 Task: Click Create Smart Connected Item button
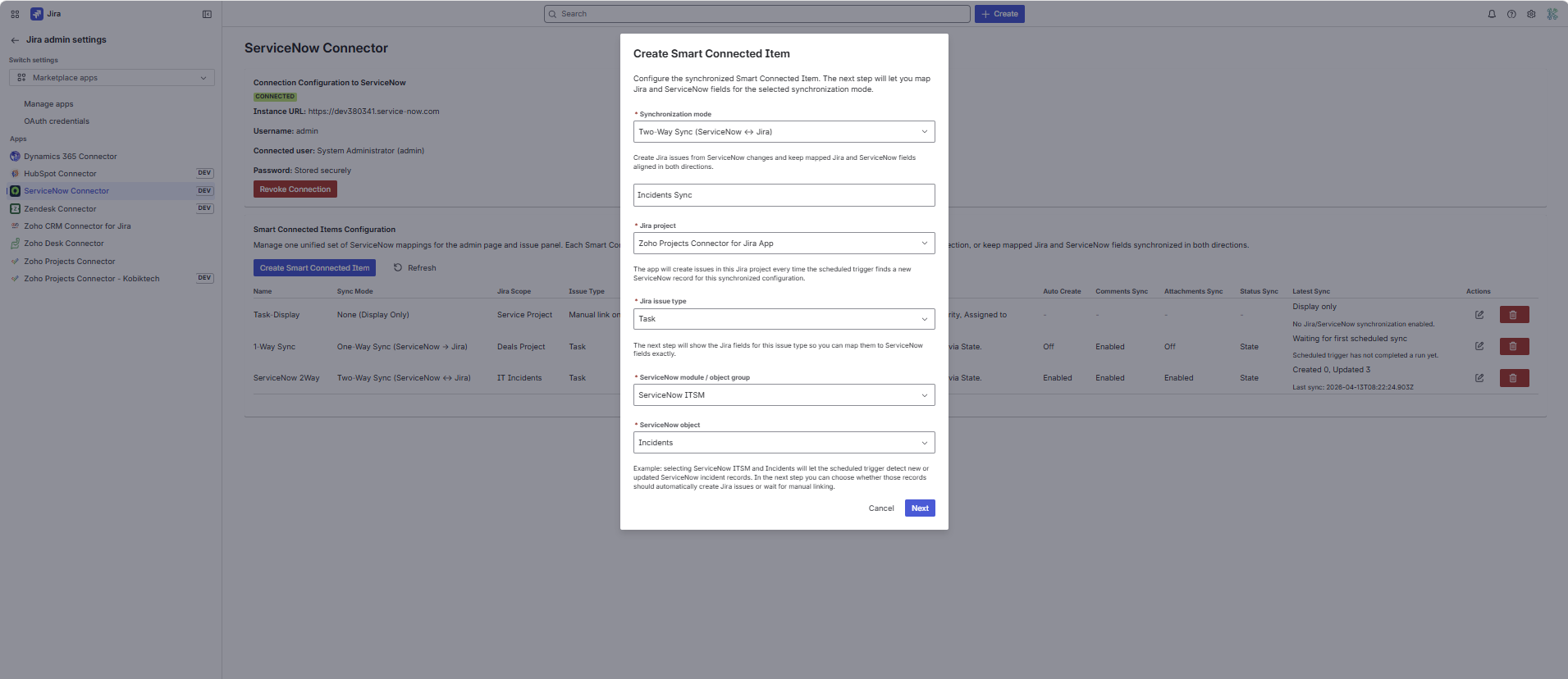click(314, 268)
